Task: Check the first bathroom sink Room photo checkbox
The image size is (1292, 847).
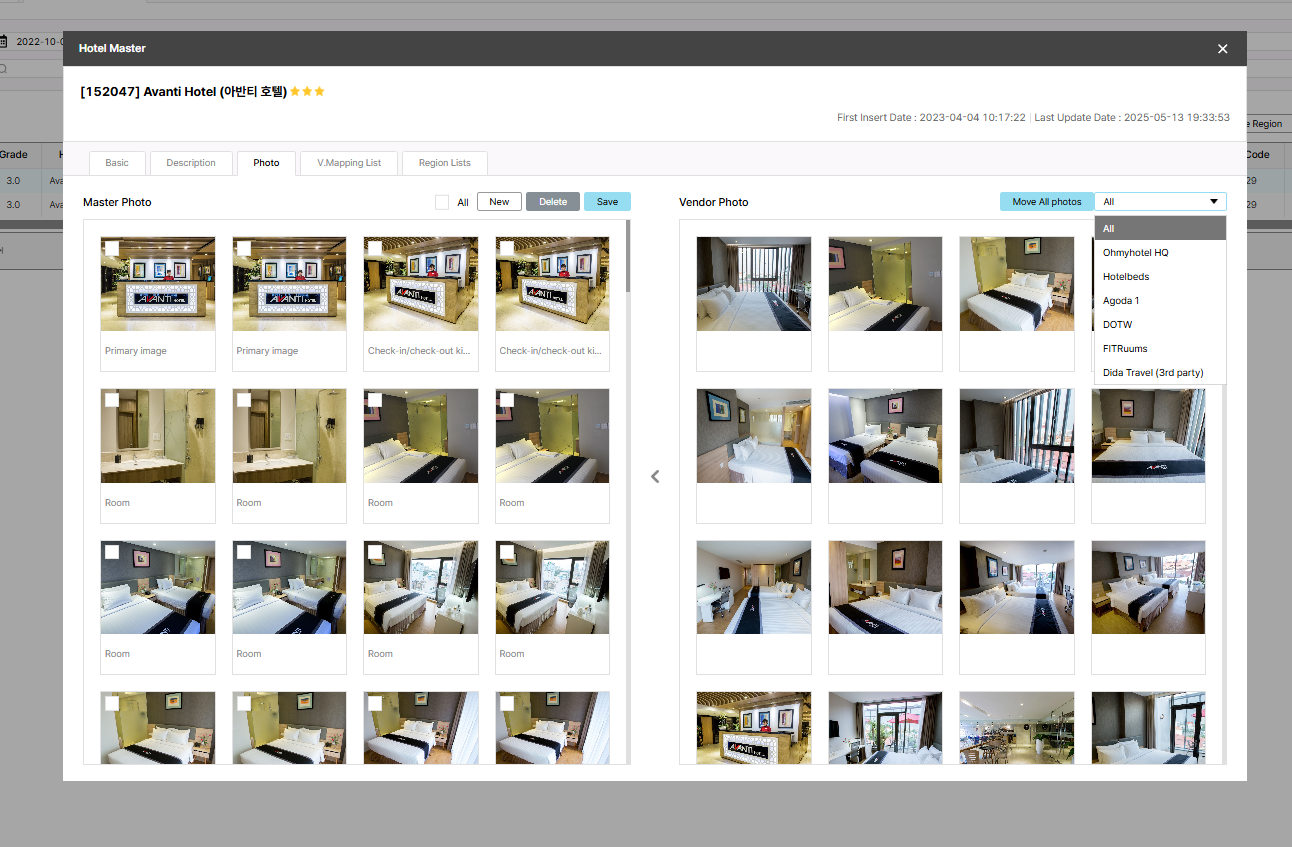Action: point(112,400)
